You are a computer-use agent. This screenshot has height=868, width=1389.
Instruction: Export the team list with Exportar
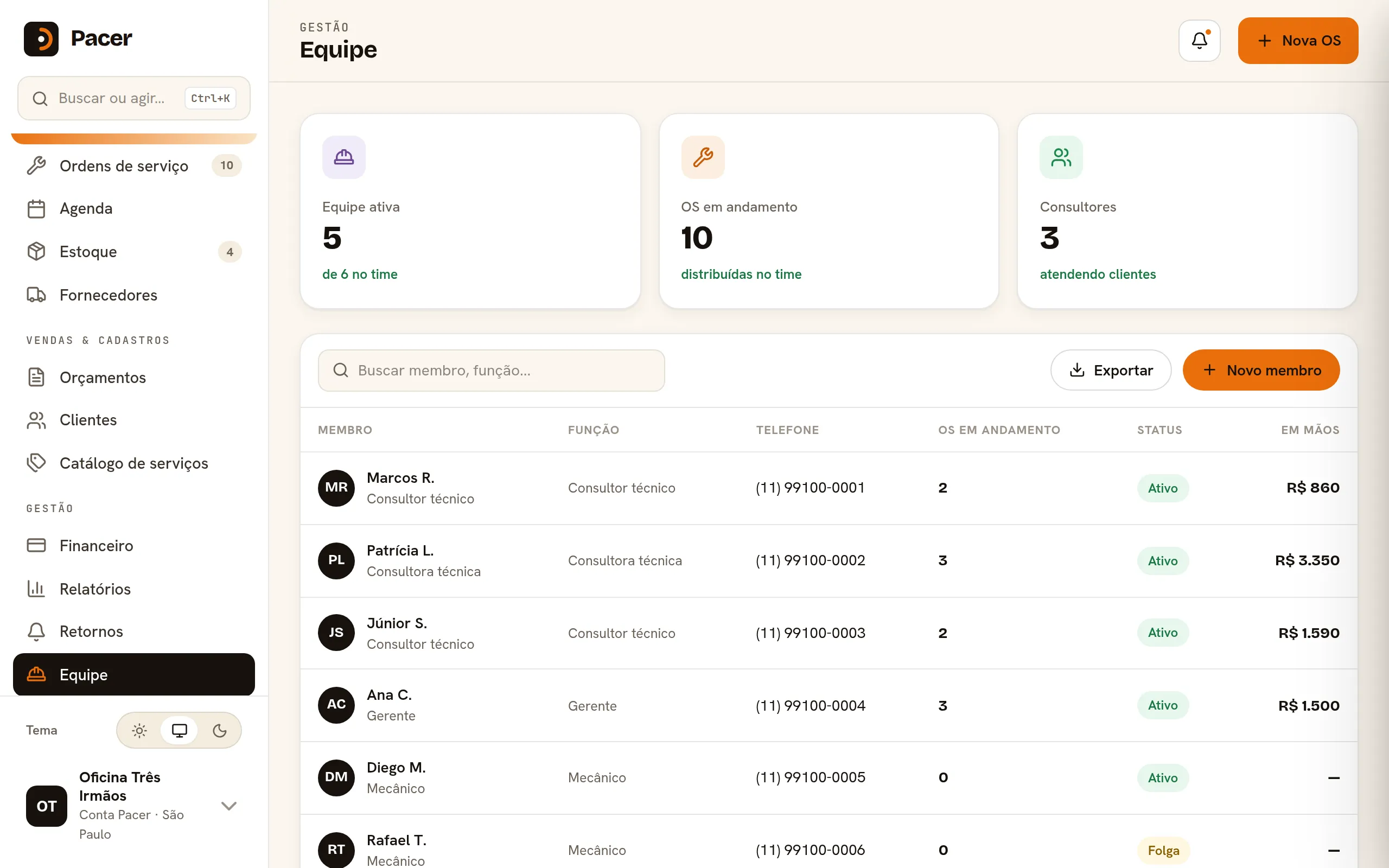pos(1111,371)
